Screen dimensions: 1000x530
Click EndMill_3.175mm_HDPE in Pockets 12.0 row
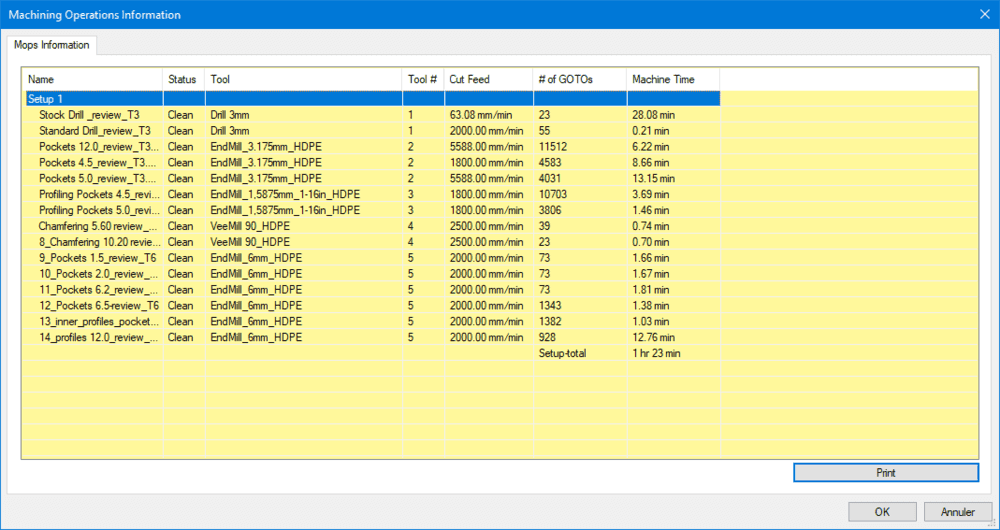(x=266, y=147)
